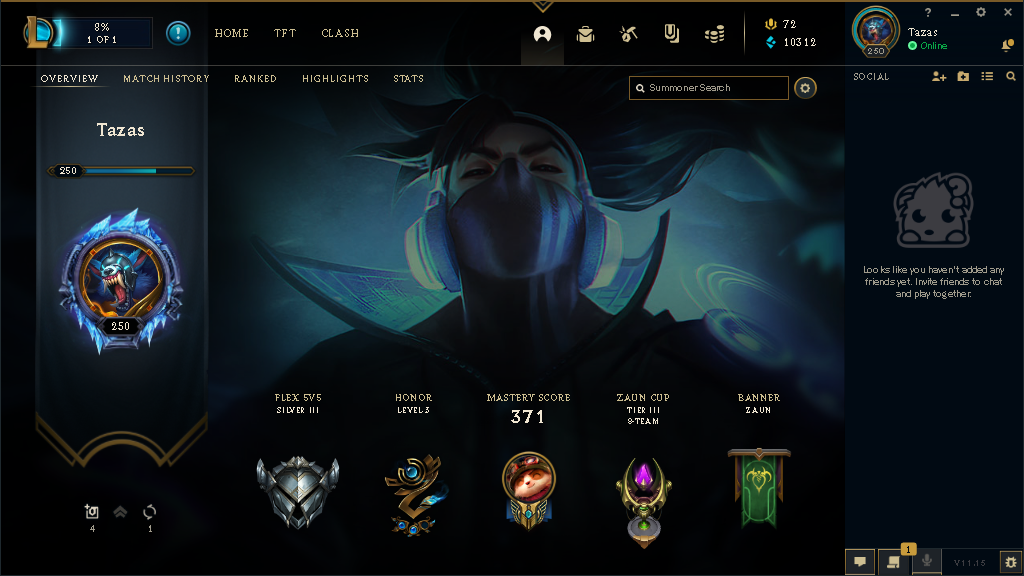Toggle the microphone mute button
Image resolution: width=1024 pixels, height=576 pixels.
[927, 562]
